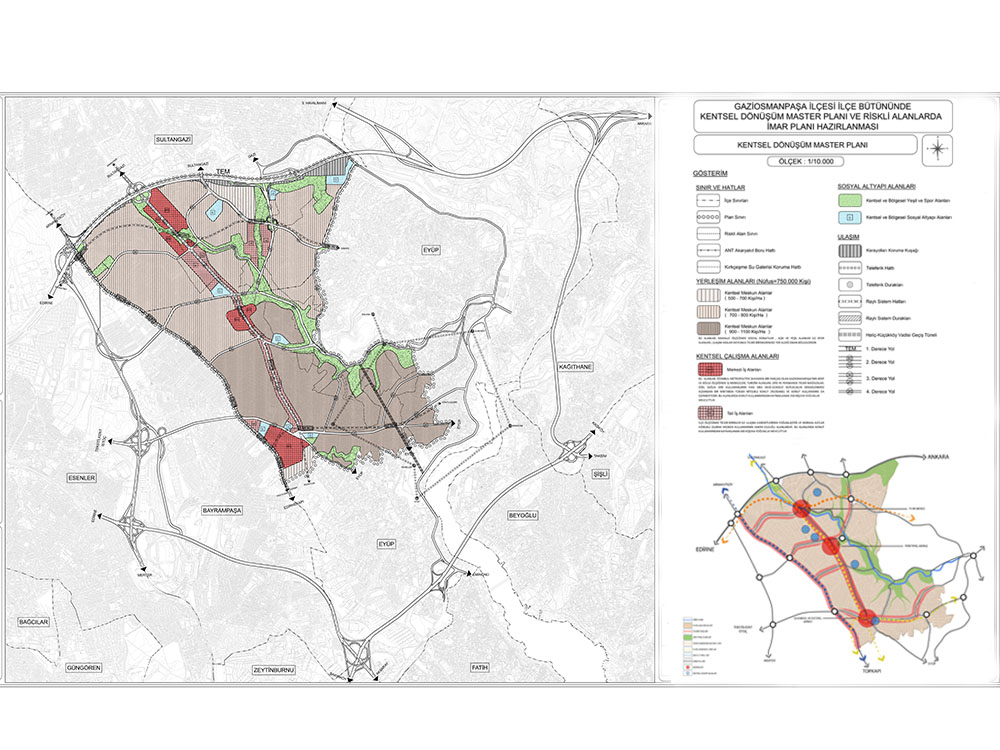Click the Teleferik Durakları circle legend symbol
Image resolution: width=1000 pixels, height=750 pixels.
(849, 283)
